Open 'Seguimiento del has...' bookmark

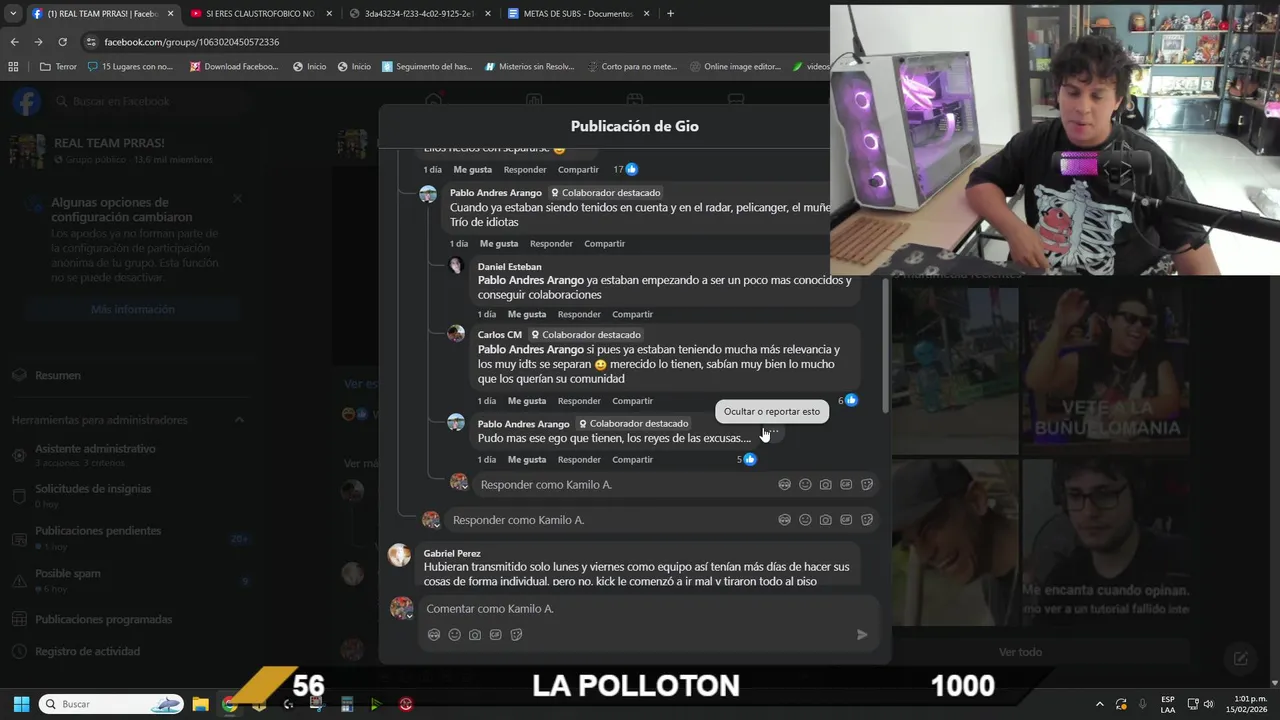coord(425,67)
